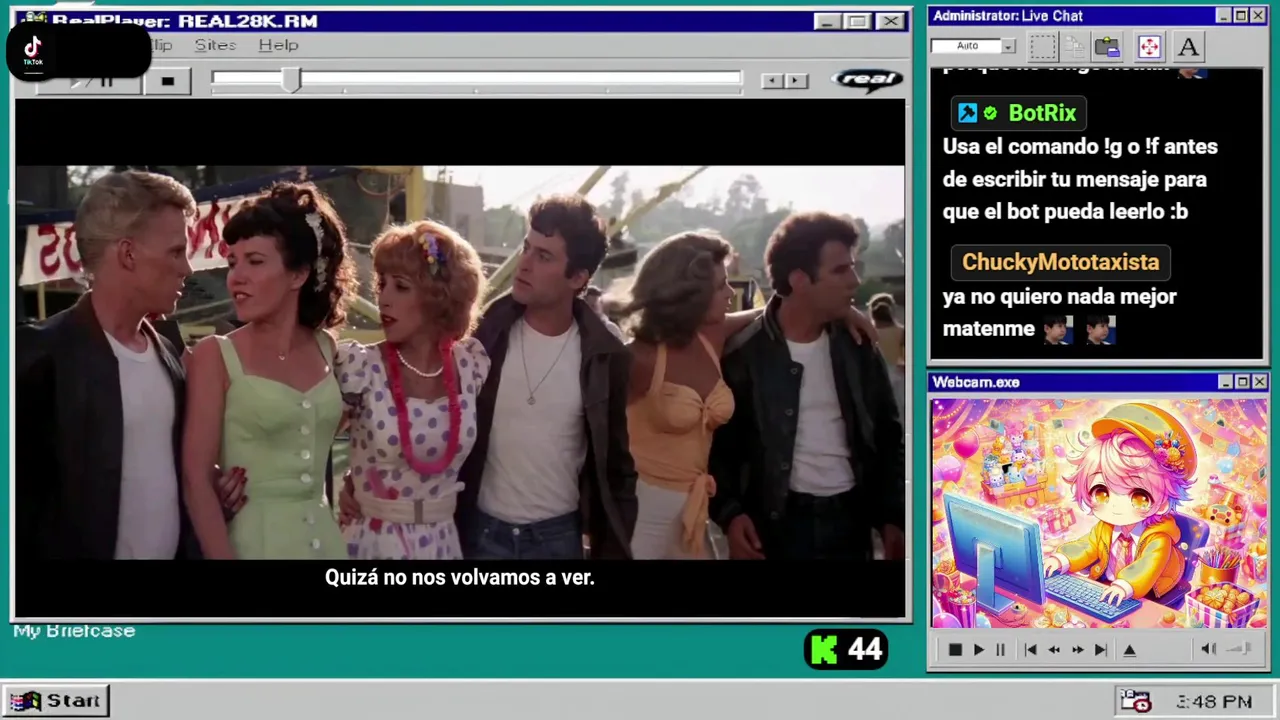Rewind in the Webcam.exe controls

[x=1054, y=649]
